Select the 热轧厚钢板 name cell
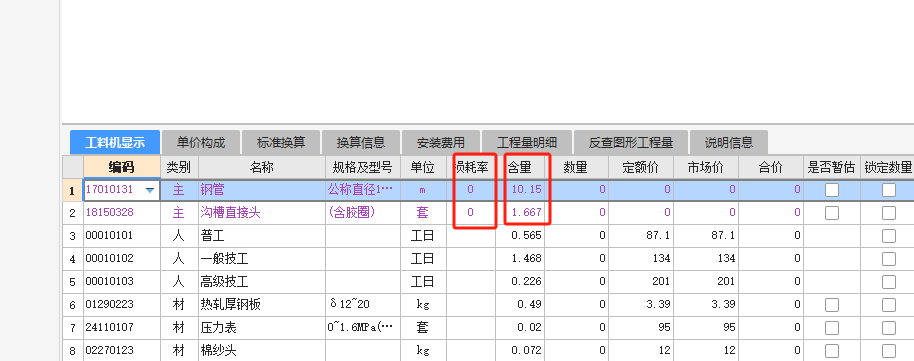The height and width of the screenshot is (361, 914). click(262, 305)
